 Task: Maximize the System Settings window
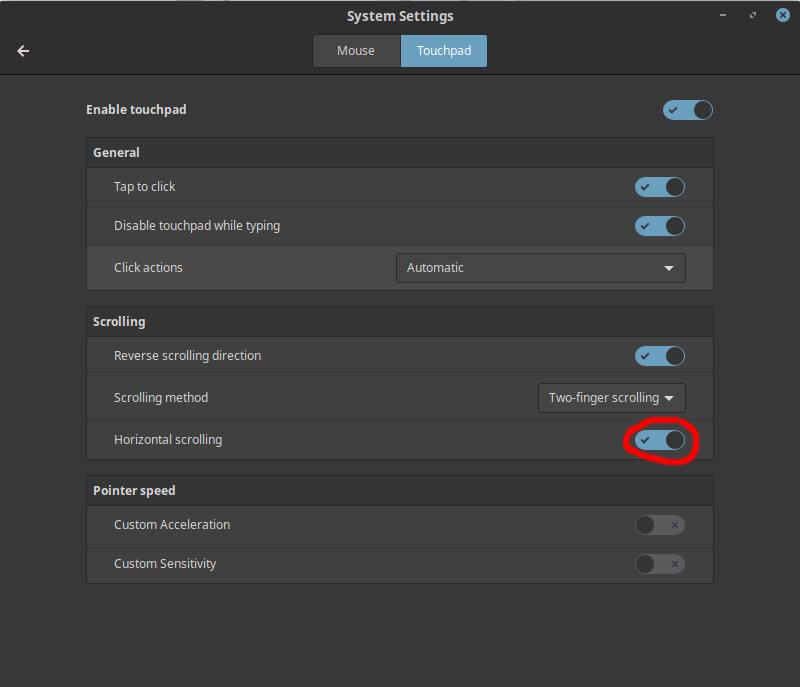753,15
